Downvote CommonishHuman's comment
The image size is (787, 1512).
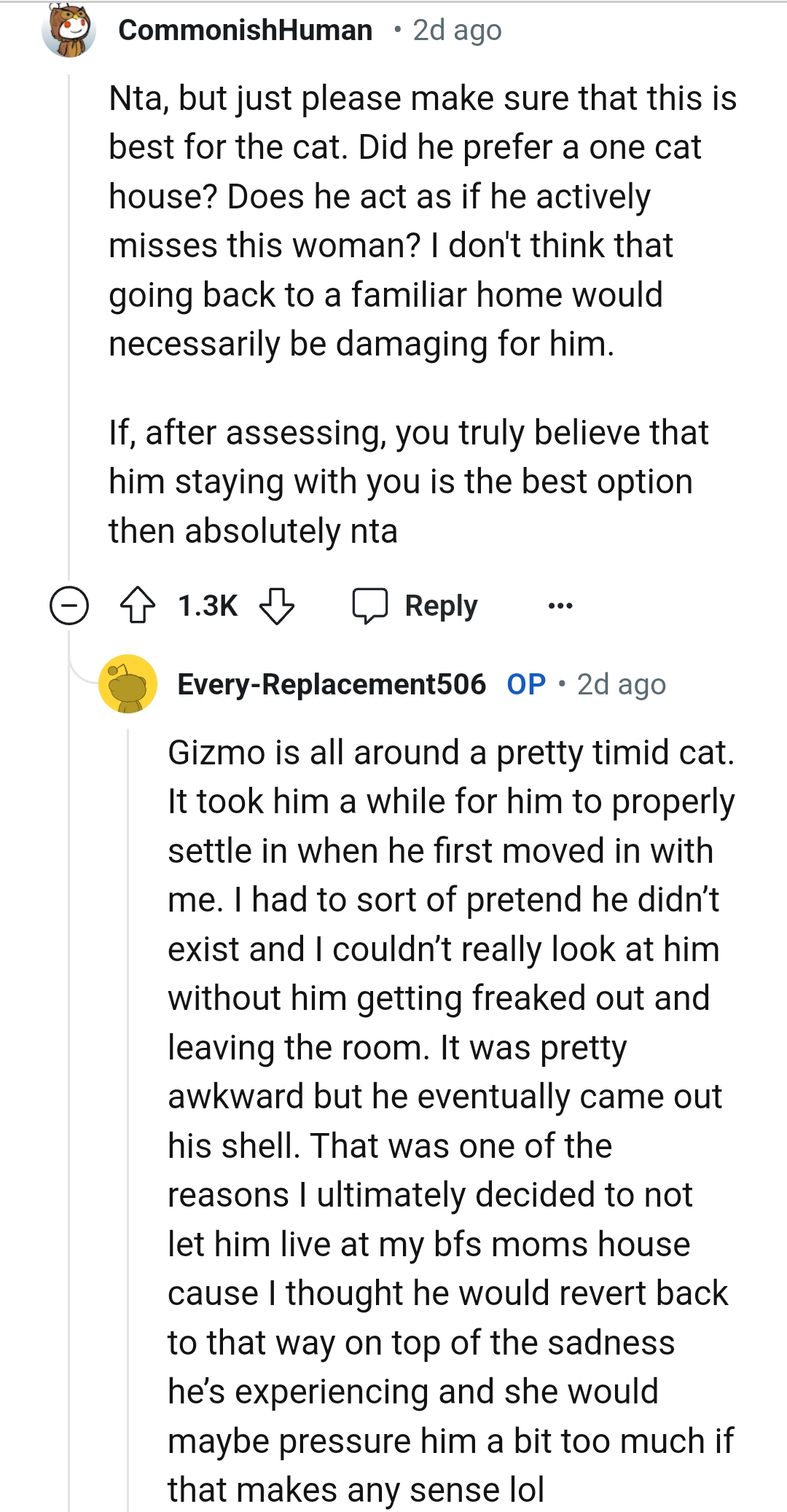coord(277,606)
